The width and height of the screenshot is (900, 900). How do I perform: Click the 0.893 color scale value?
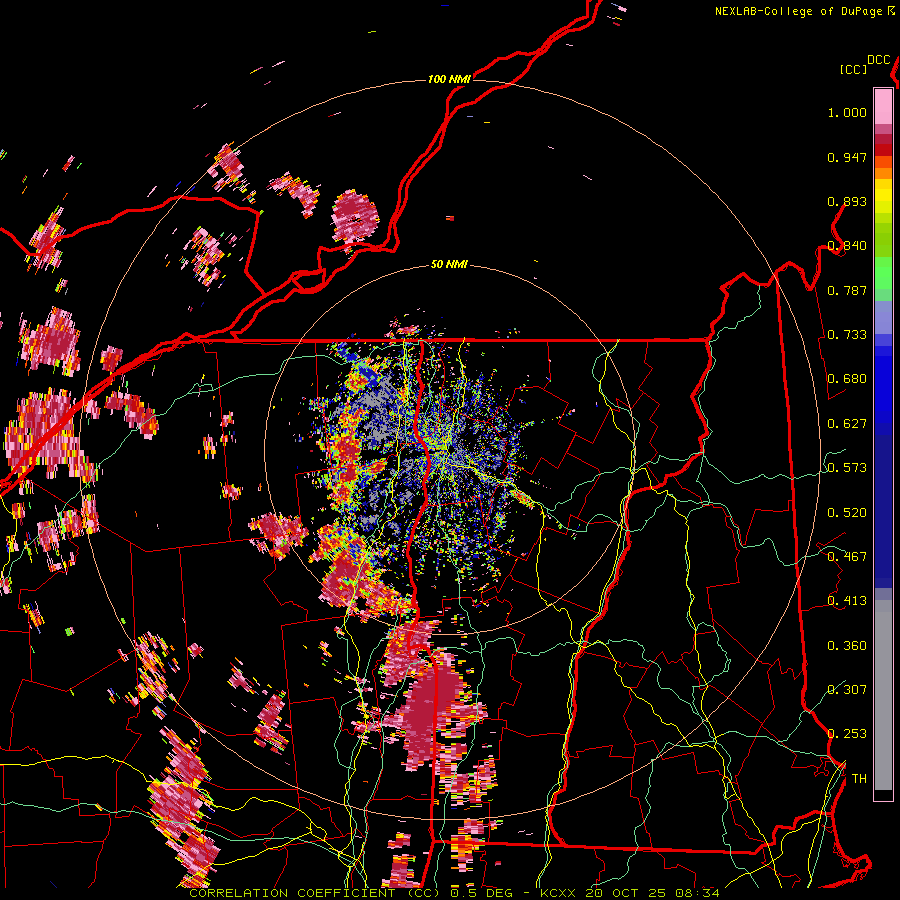pos(847,201)
